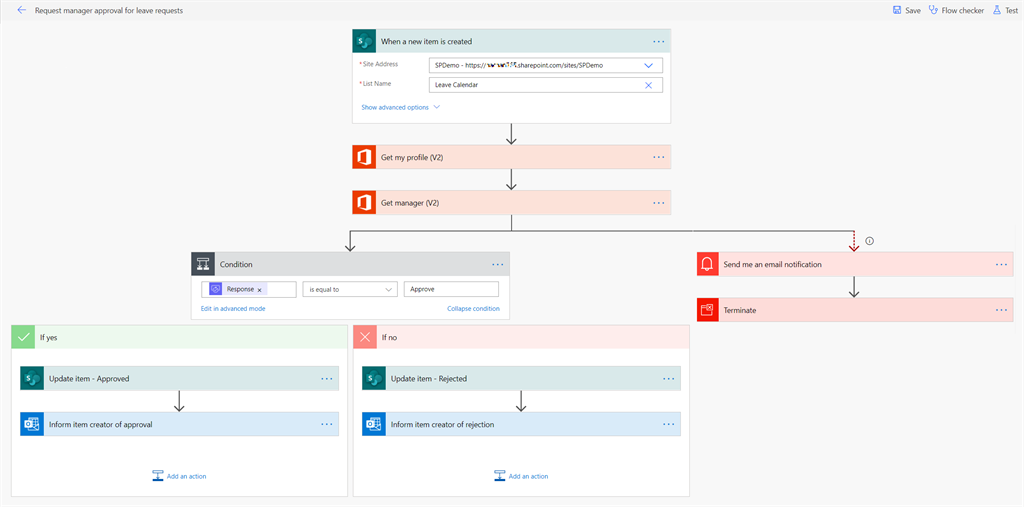Open the Condition card ellipsis menu
The width and height of the screenshot is (1024, 507).
tap(497, 264)
